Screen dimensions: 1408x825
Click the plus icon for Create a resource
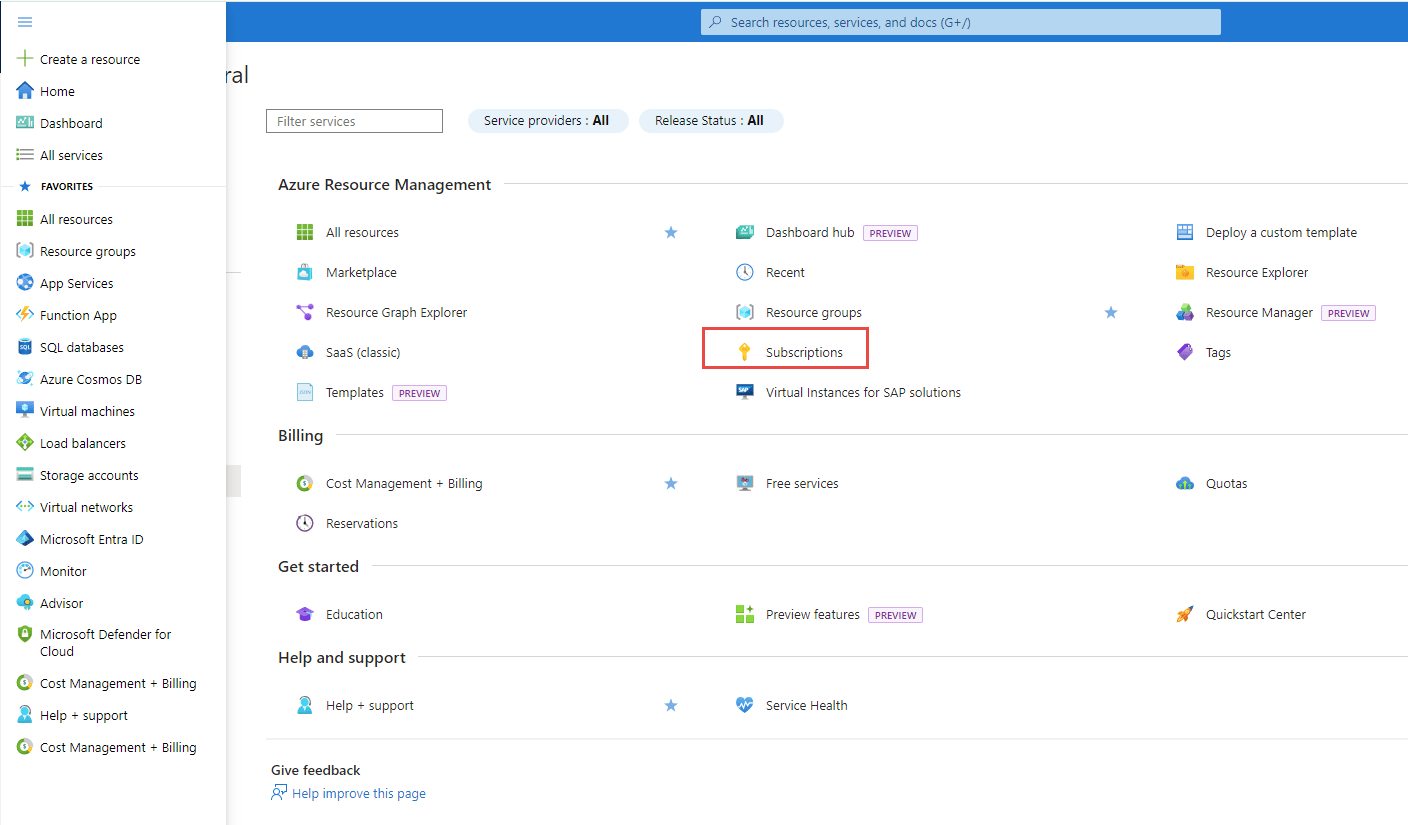pos(25,59)
